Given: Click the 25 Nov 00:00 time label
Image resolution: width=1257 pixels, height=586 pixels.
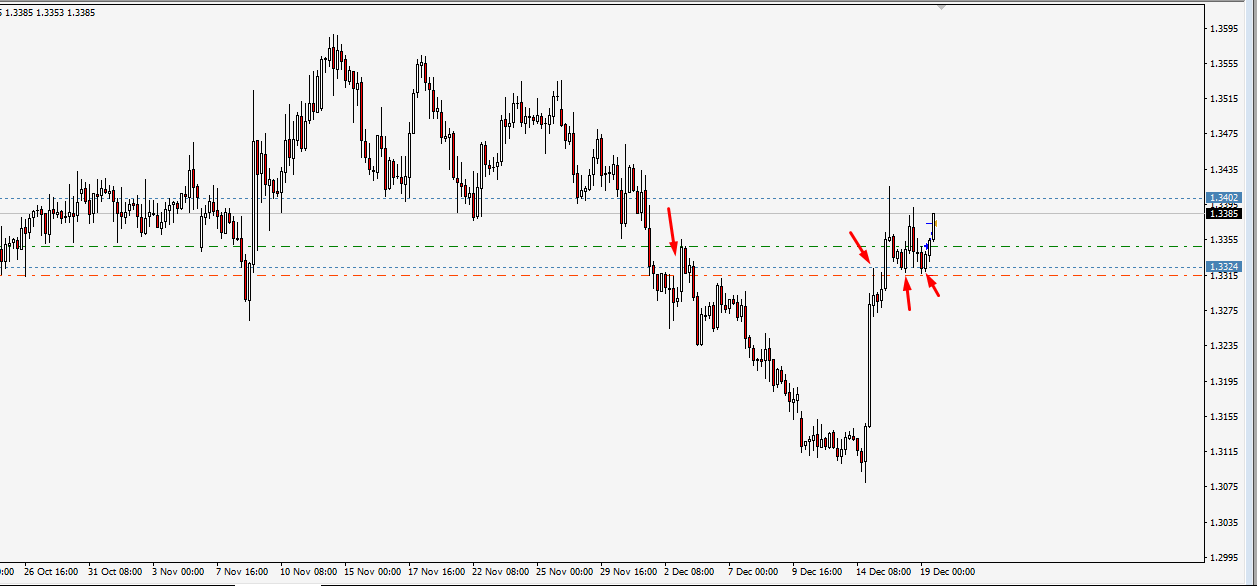Looking at the screenshot, I should [564, 572].
